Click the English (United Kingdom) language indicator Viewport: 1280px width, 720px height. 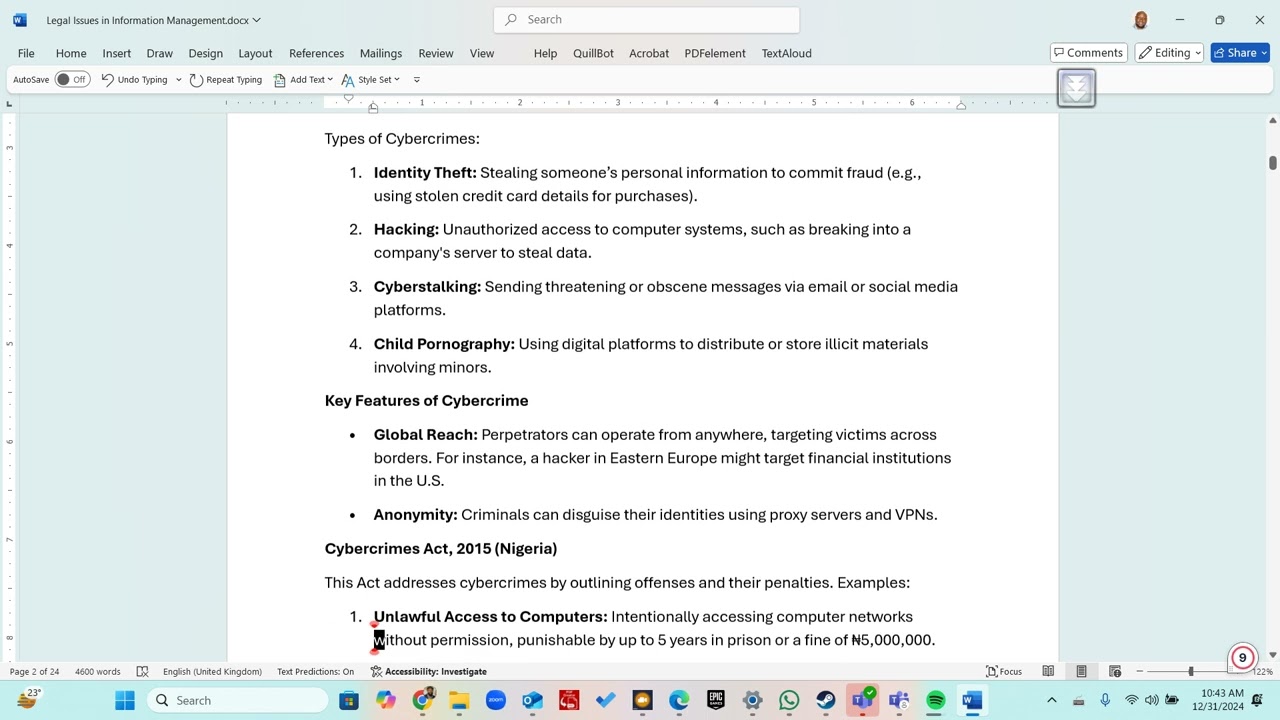[x=212, y=671]
